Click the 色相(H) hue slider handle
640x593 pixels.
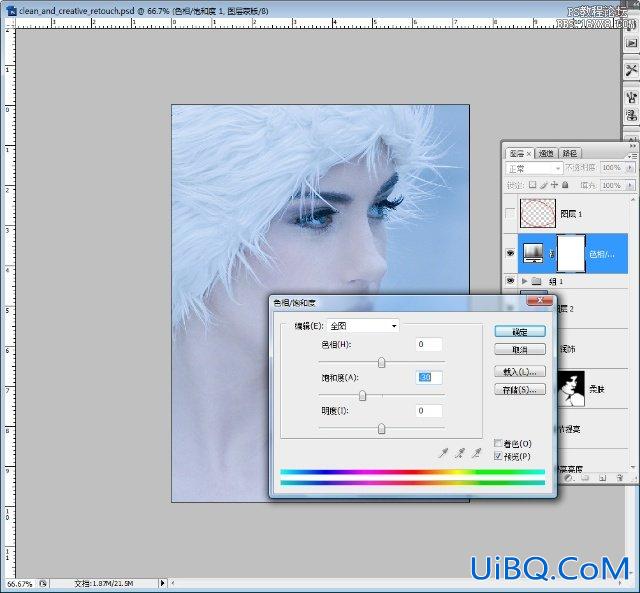click(381, 362)
